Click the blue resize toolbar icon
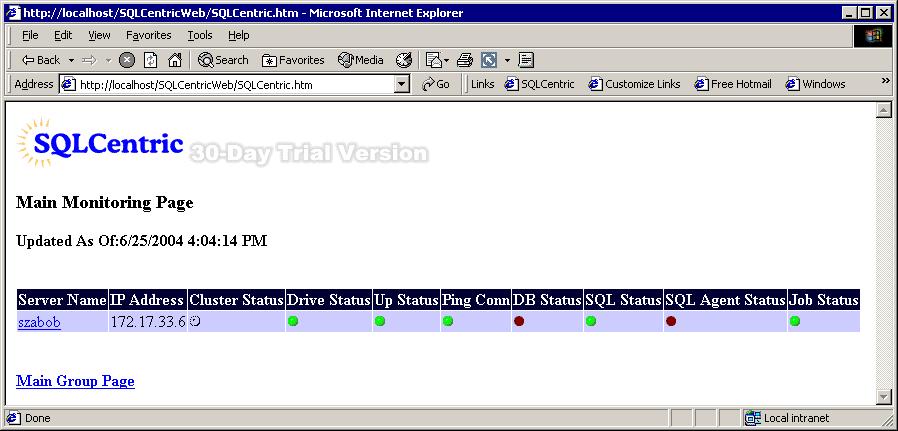This screenshot has width=898, height=431. [489, 60]
